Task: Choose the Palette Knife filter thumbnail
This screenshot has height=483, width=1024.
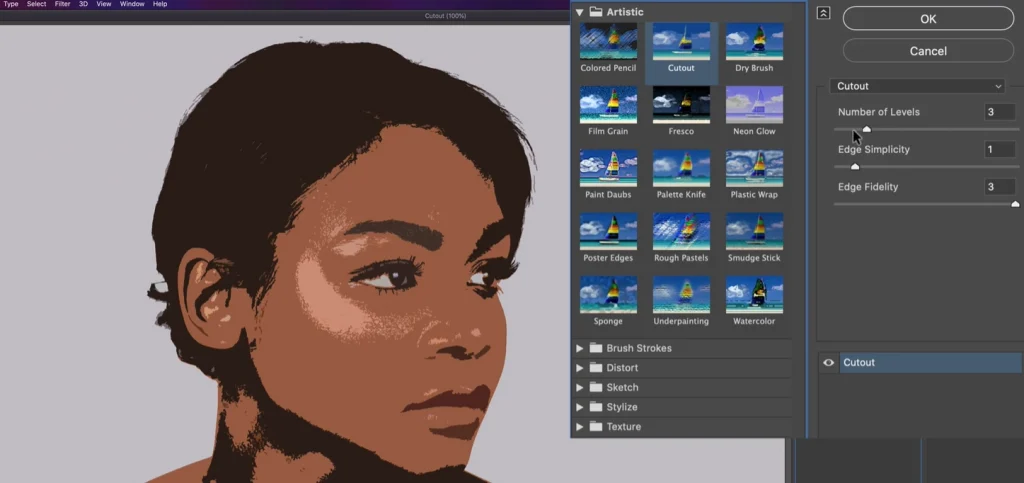Action: 681,168
